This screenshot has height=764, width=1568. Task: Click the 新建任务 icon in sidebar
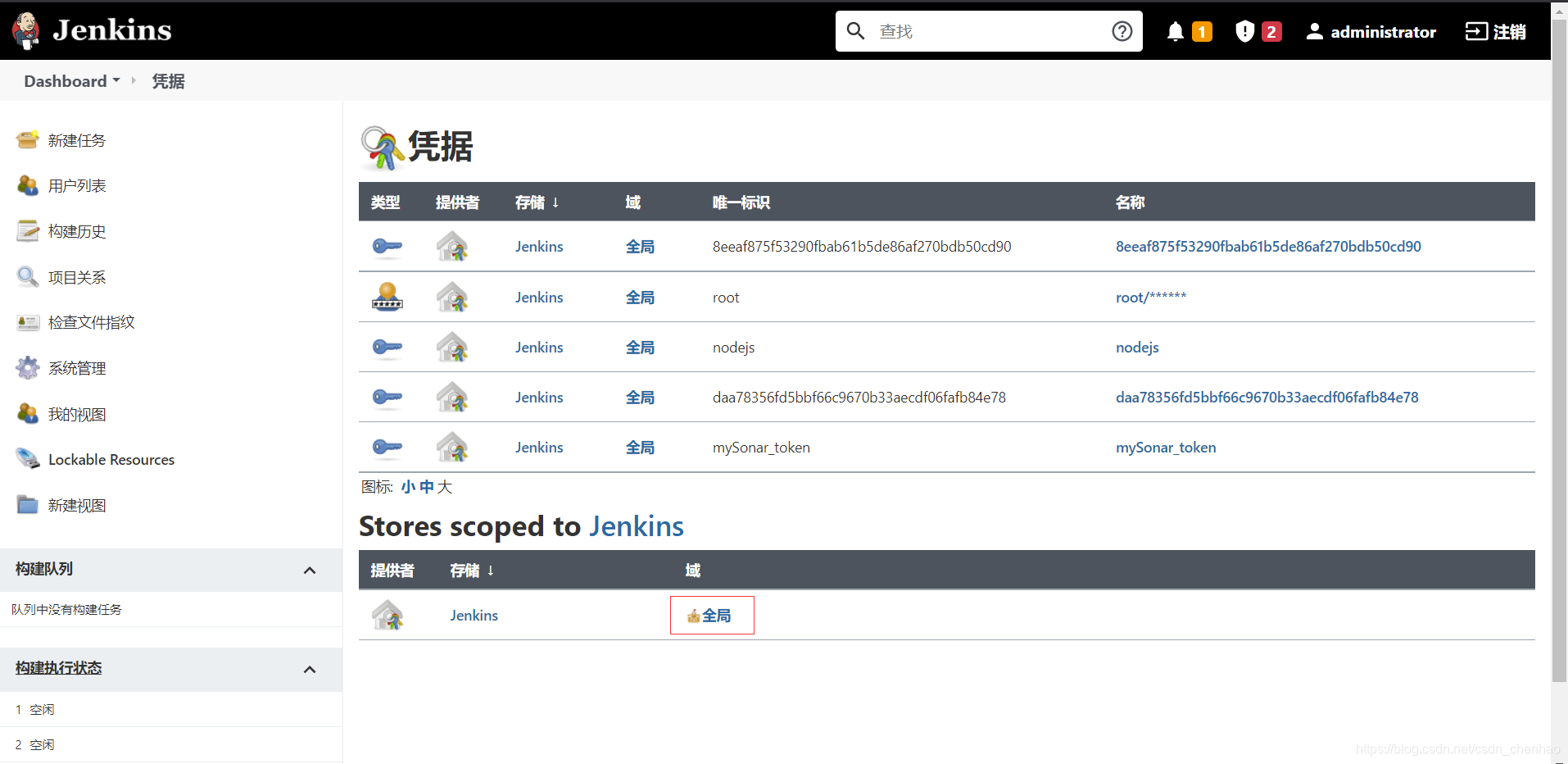(28, 140)
